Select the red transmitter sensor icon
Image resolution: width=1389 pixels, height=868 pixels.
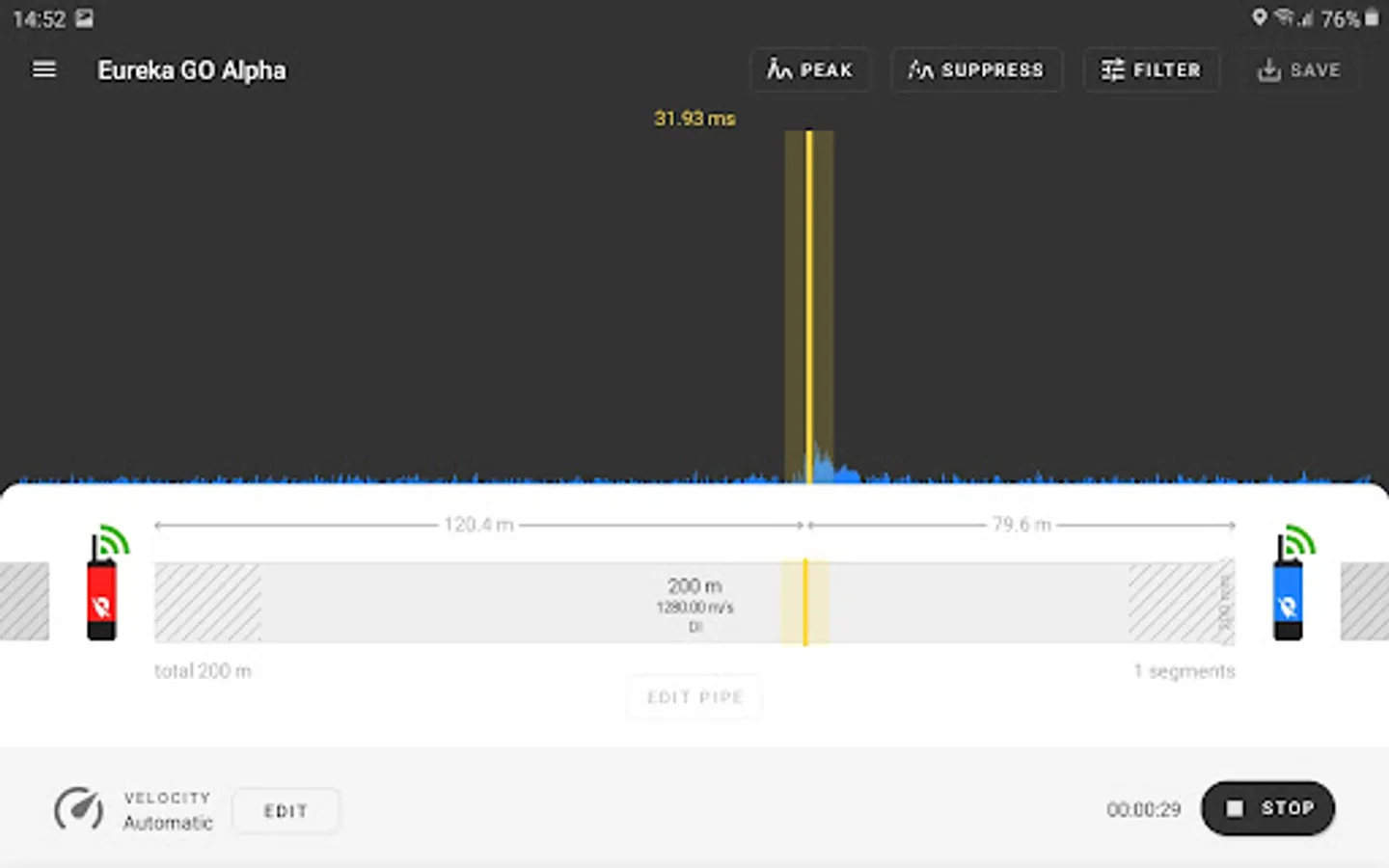tap(102, 598)
